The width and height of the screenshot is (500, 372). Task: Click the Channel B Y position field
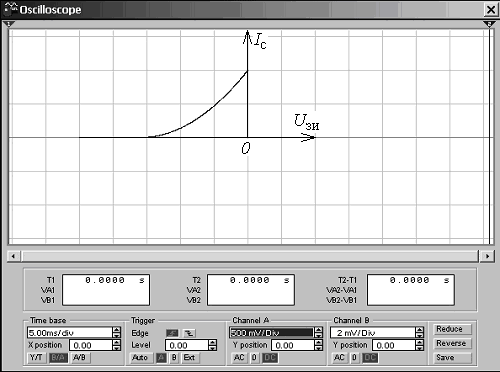(394, 345)
